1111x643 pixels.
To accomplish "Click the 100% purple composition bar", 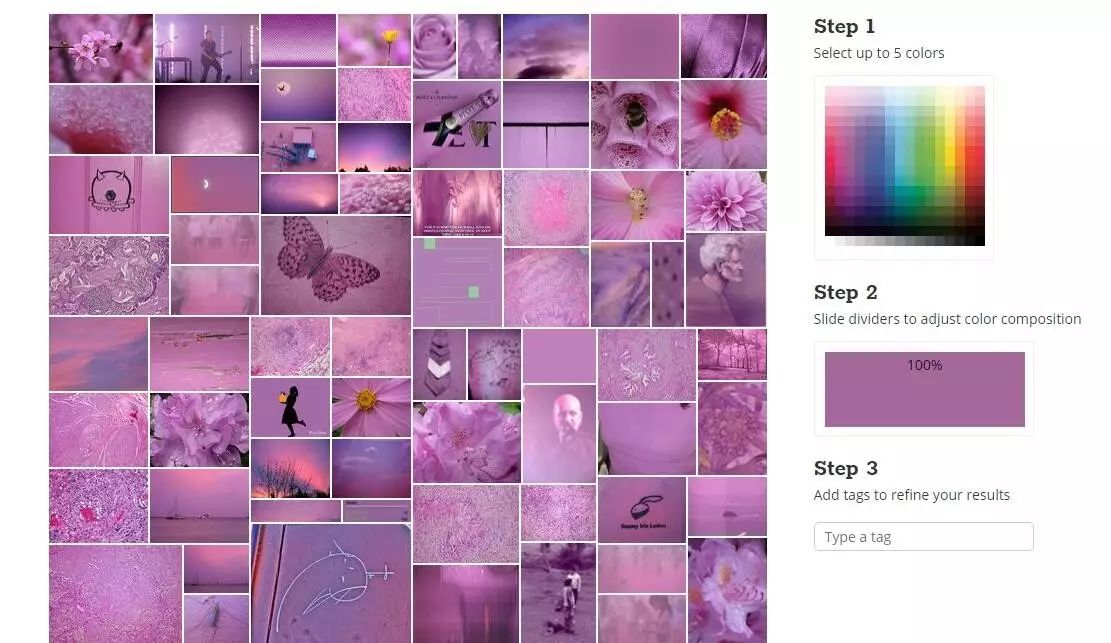I will (x=925, y=389).
